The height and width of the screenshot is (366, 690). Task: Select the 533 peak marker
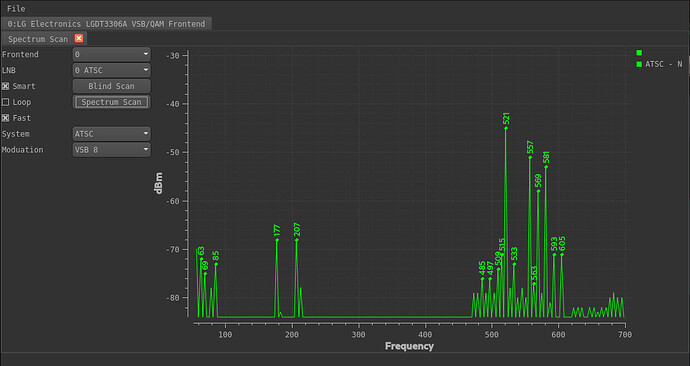(x=514, y=264)
